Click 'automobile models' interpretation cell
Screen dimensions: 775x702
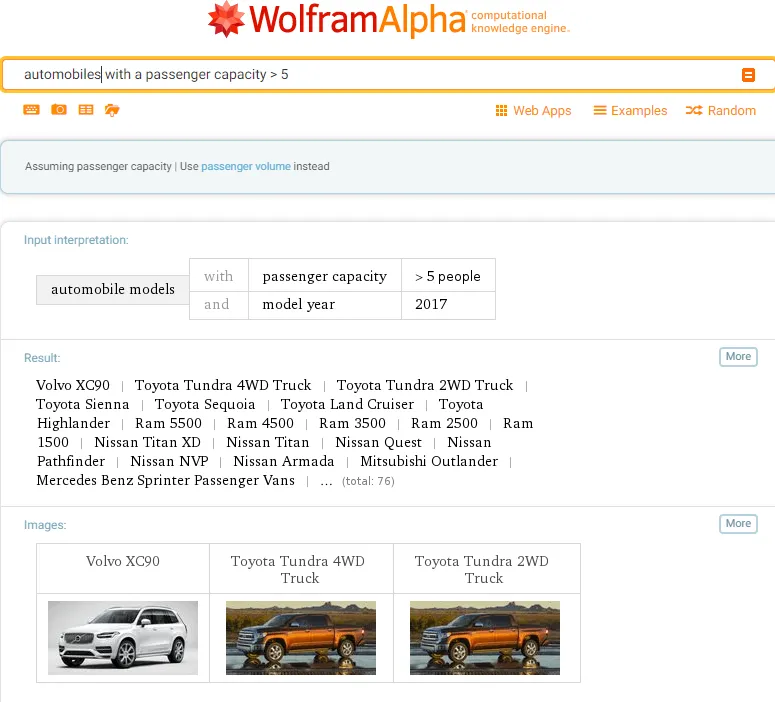[113, 289]
